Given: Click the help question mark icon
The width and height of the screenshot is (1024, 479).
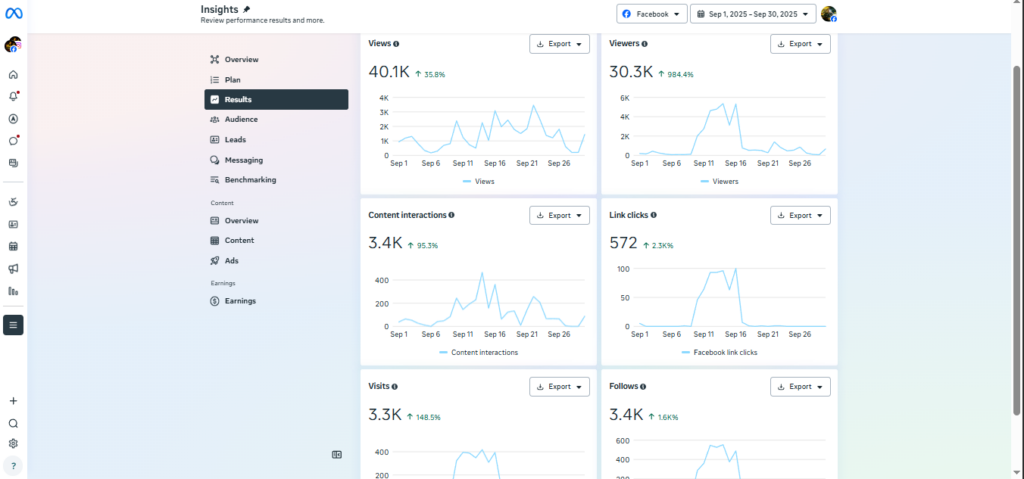Looking at the screenshot, I should click(x=13, y=466).
